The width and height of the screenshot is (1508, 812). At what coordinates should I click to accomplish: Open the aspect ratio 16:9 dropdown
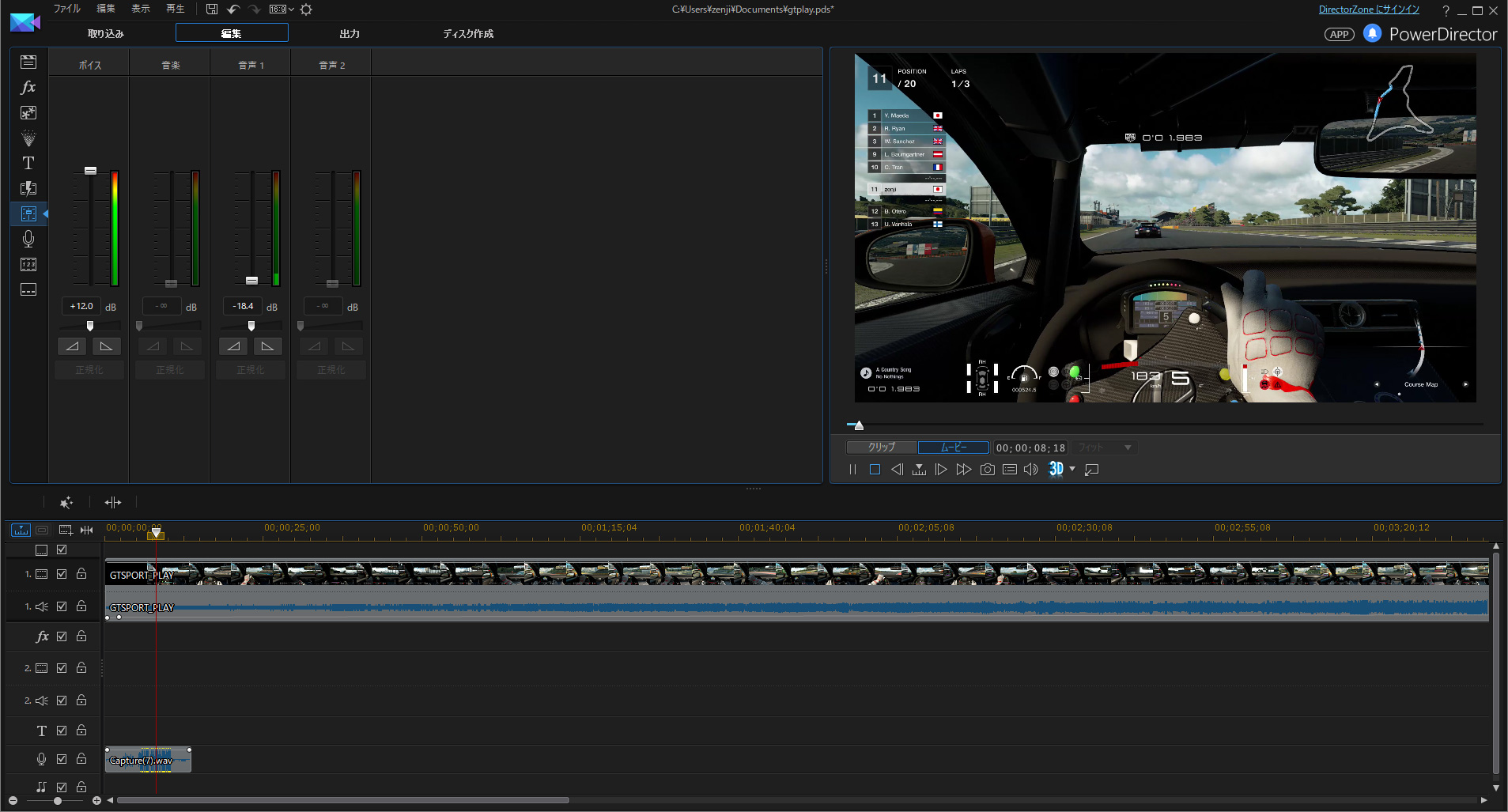coord(282,9)
